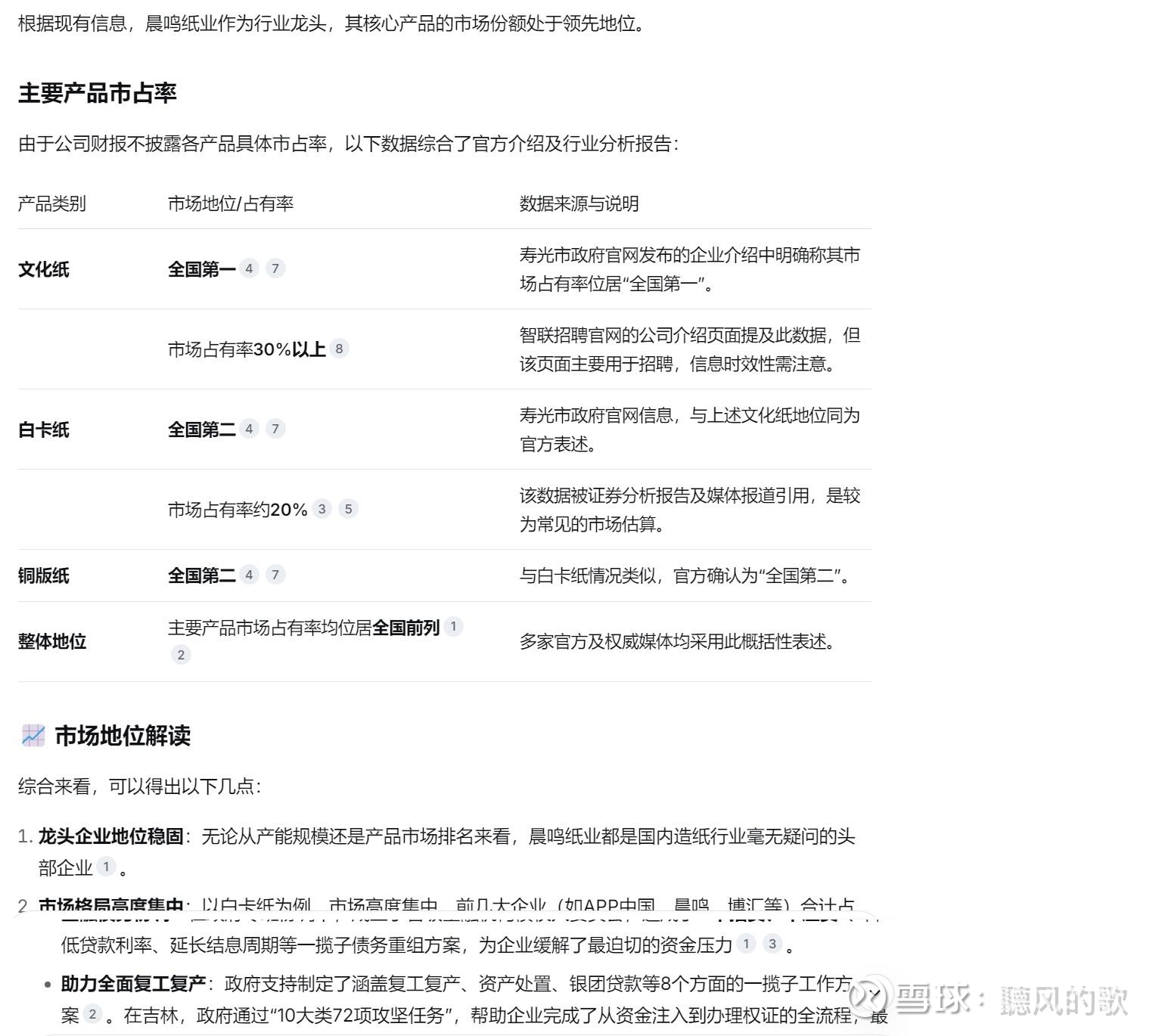The image size is (1162, 1036).
Task: Click the 助力全面复工复产 bold text
Action: pos(134,984)
